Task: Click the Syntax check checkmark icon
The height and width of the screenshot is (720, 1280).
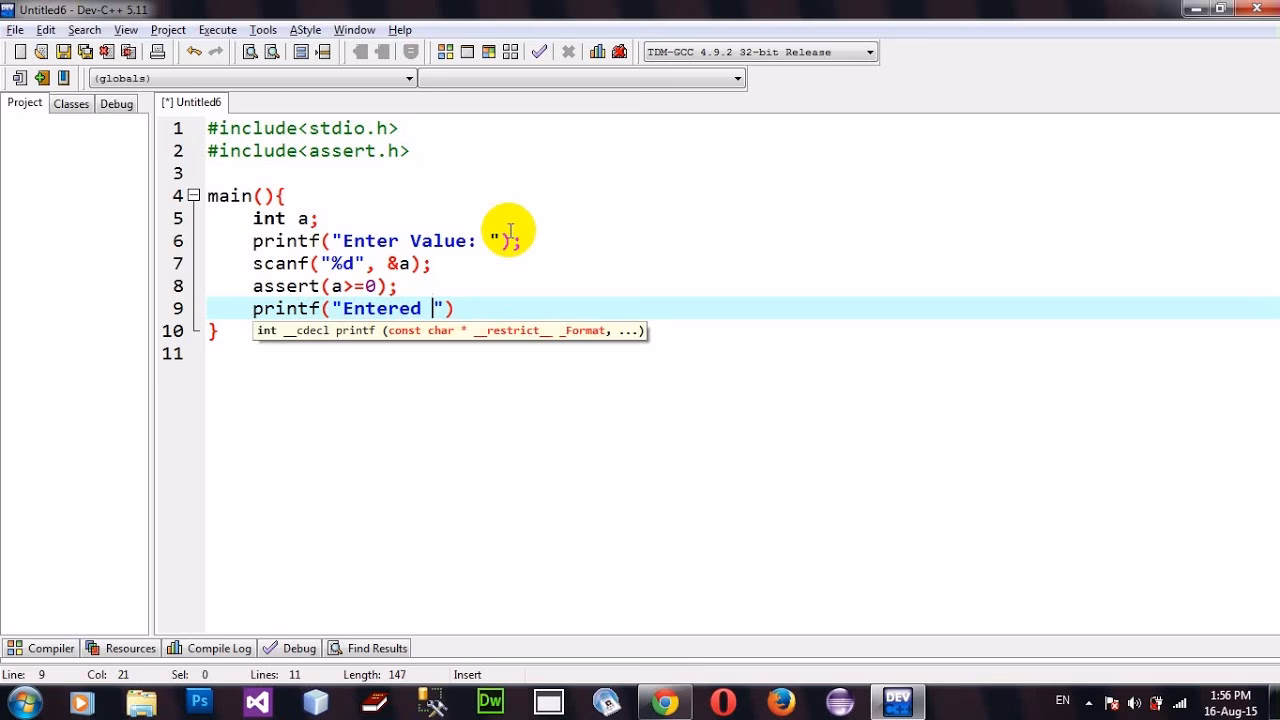Action: click(540, 52)
